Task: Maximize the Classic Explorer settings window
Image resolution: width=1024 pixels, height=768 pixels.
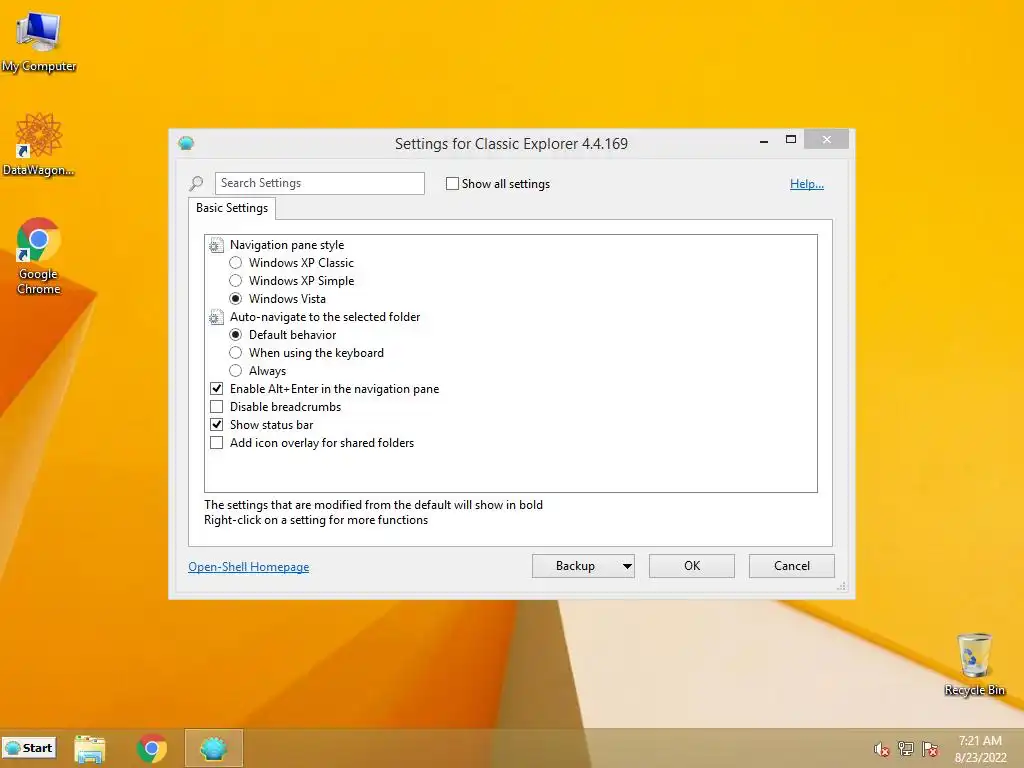Action: pos(791,140)
